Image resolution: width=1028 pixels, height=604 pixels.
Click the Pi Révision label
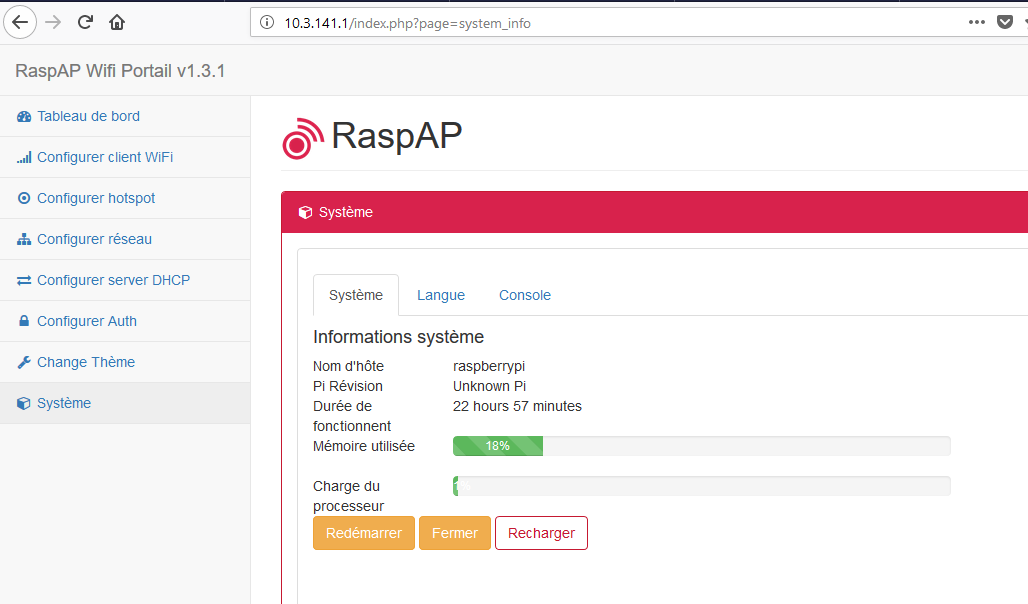(x=348, y=386)
